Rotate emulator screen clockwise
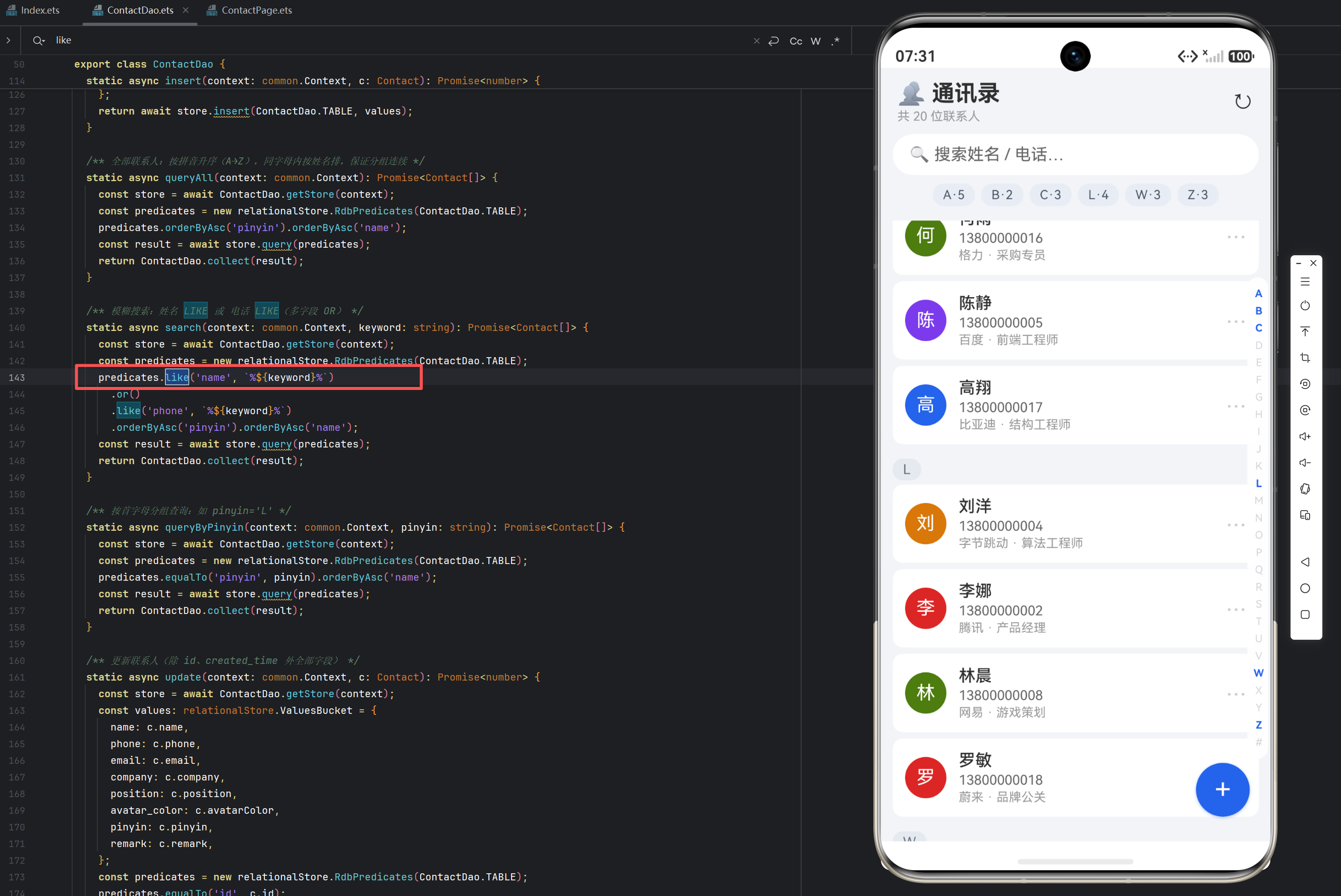 (x=1305, y=410)
